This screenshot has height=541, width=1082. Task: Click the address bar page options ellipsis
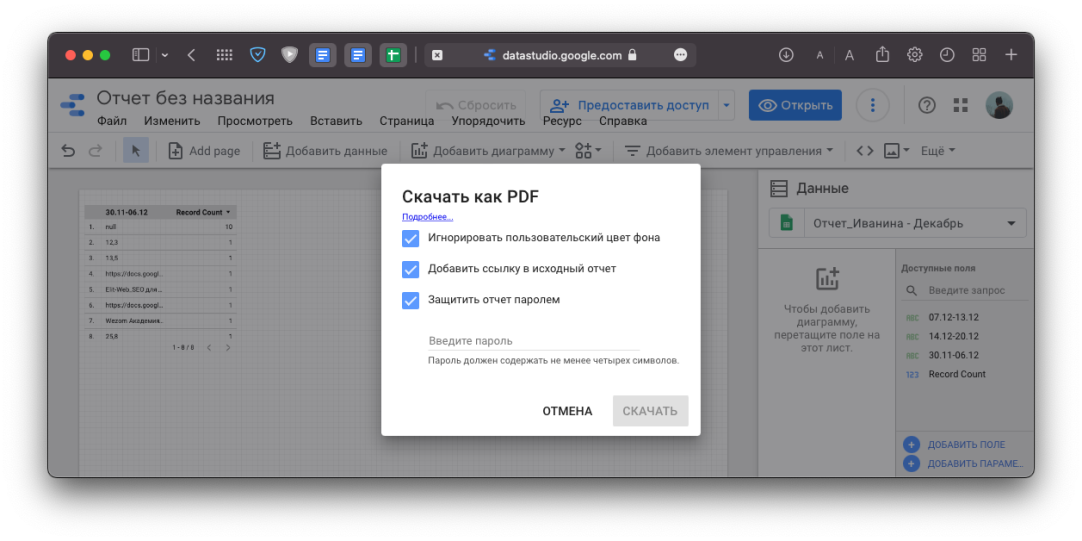(680, 55)
